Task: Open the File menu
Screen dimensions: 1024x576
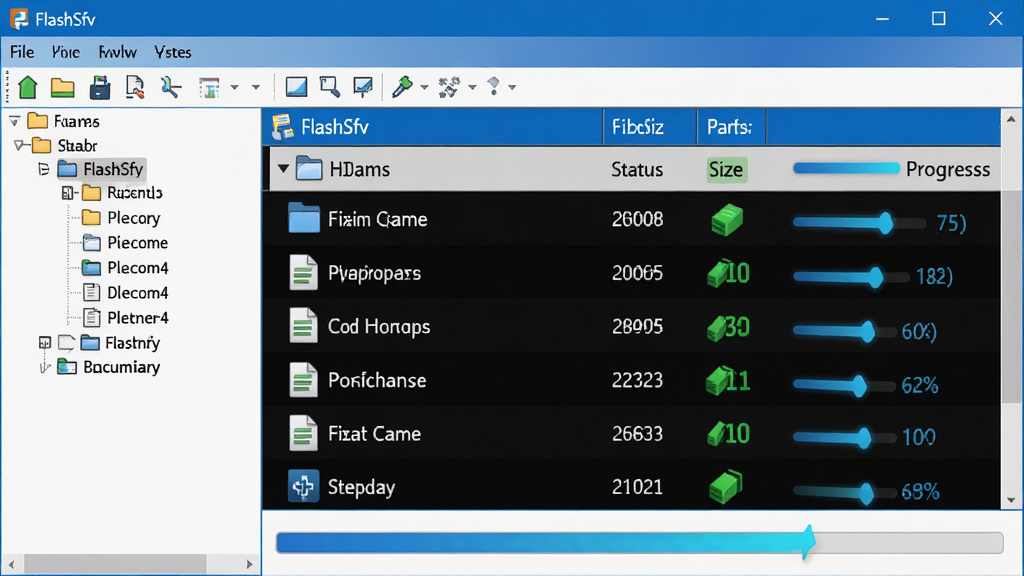Action: (22, 52)
